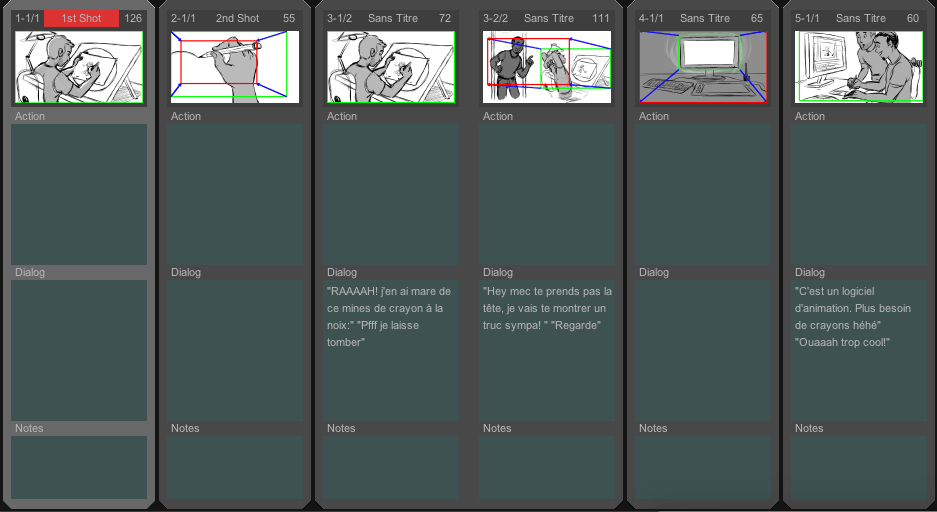Click the Action field of shot 3-2/2

coord(547,194)
